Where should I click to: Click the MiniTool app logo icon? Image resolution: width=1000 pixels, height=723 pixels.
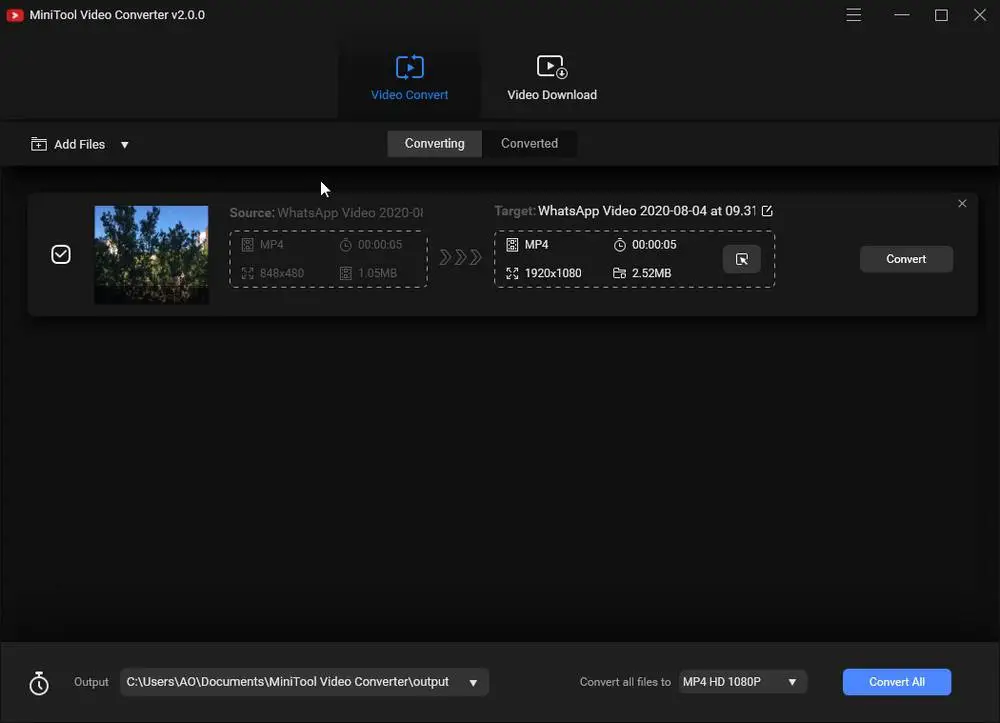tap(15, 15)
